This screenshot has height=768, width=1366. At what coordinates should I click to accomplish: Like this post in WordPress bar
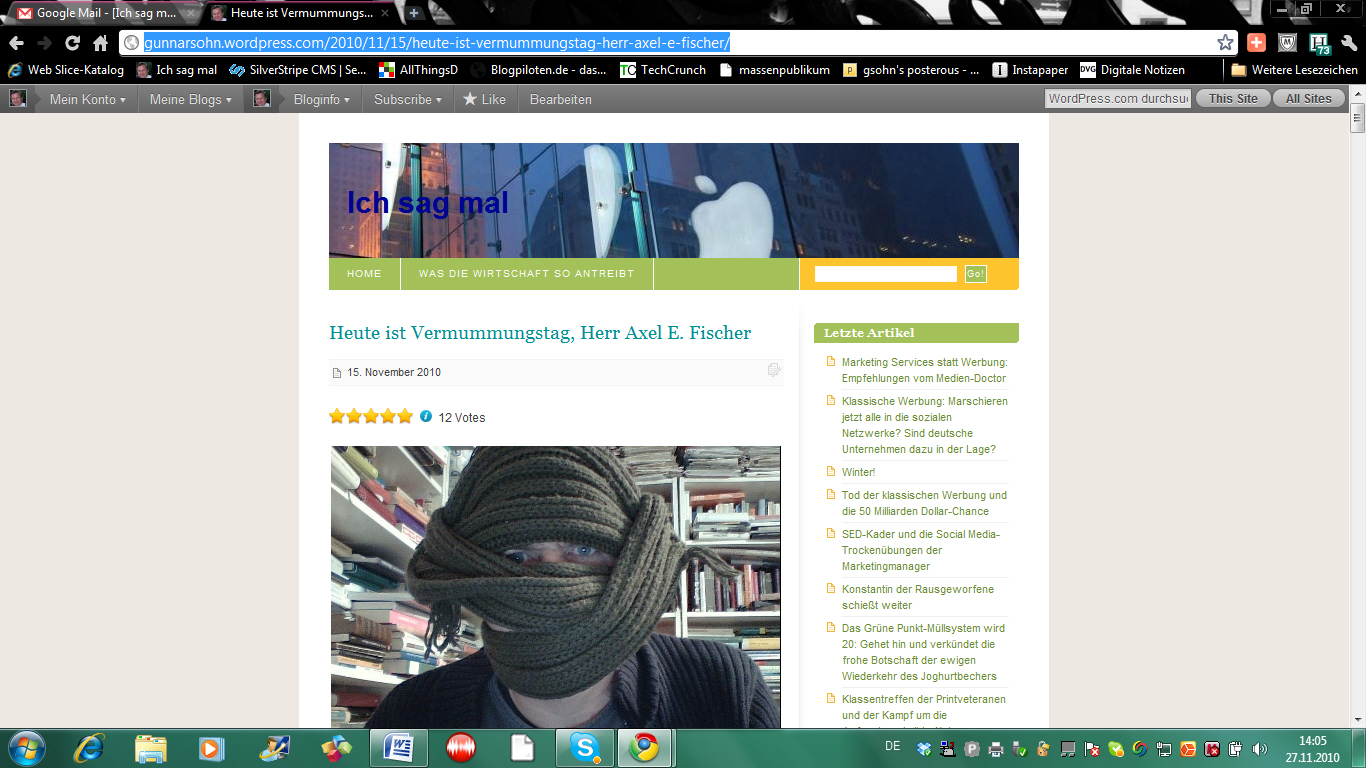484,99
